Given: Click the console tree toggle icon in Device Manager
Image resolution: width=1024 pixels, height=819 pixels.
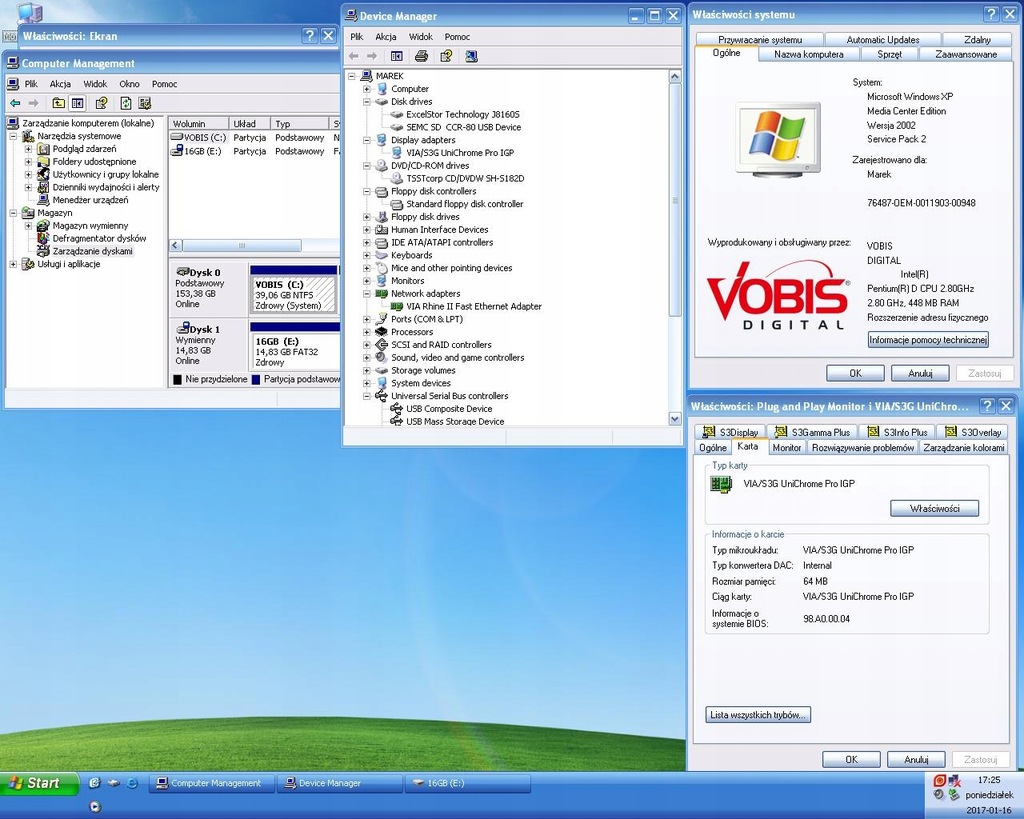Looking at the screenshot, I should [396, 56].
